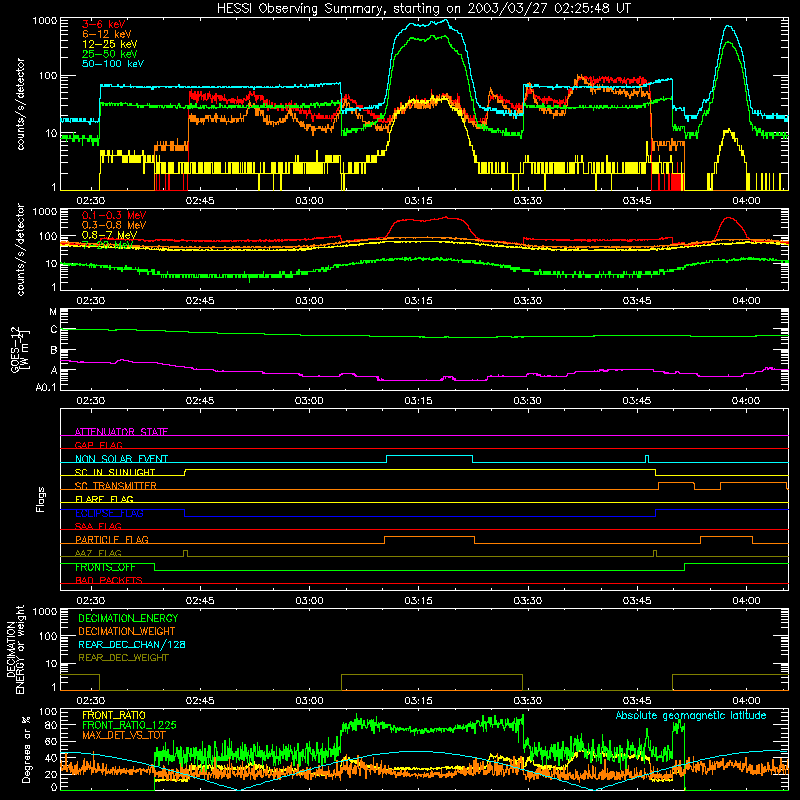This screenshot has width=800, height=800.
Task: Select the MAX_DET_VS_TOT legend label
Action: pyautogui.click(x=124, y=735)
